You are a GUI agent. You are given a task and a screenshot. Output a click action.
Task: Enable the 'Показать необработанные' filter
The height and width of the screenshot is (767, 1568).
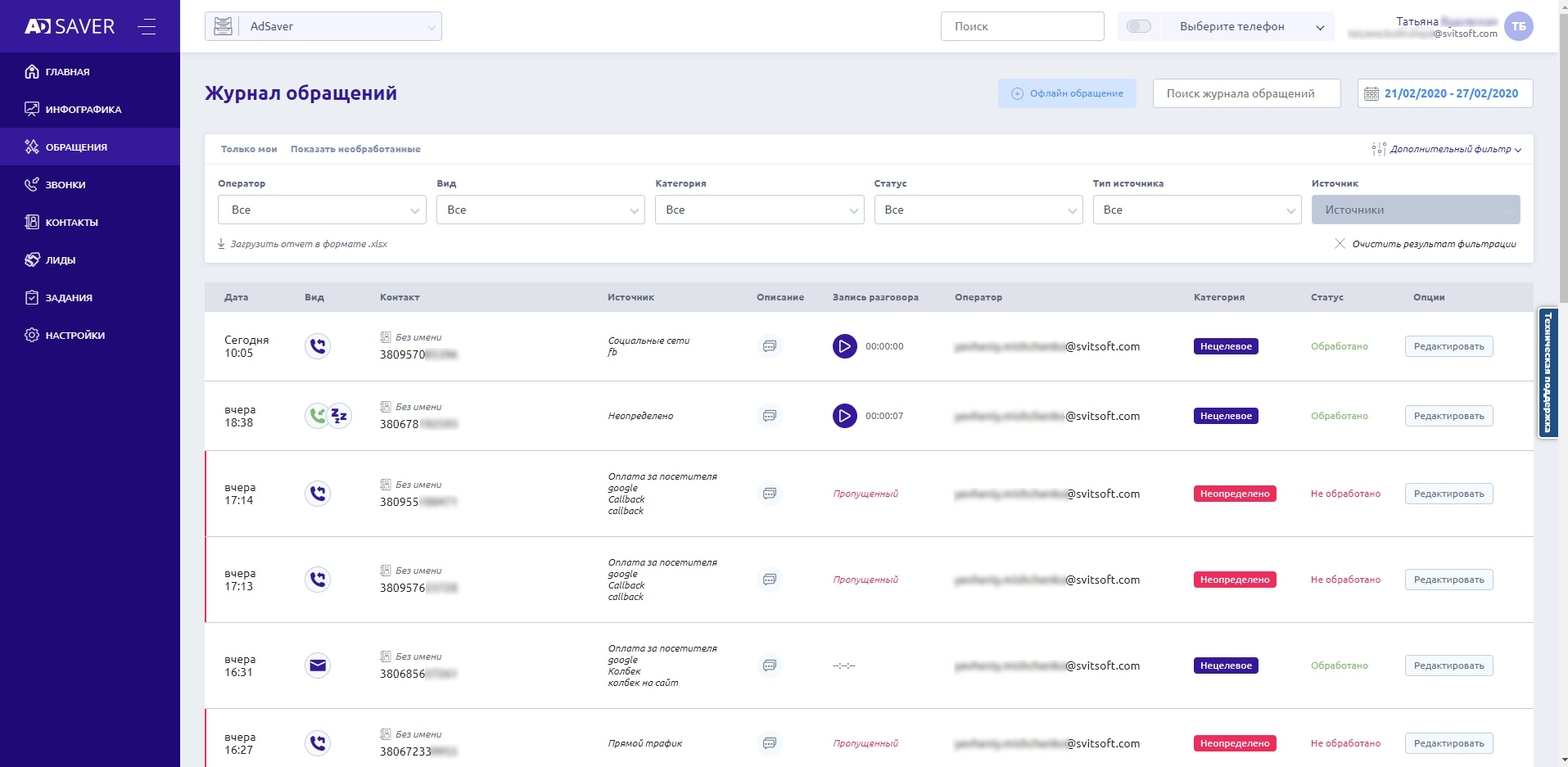point(355,149)
